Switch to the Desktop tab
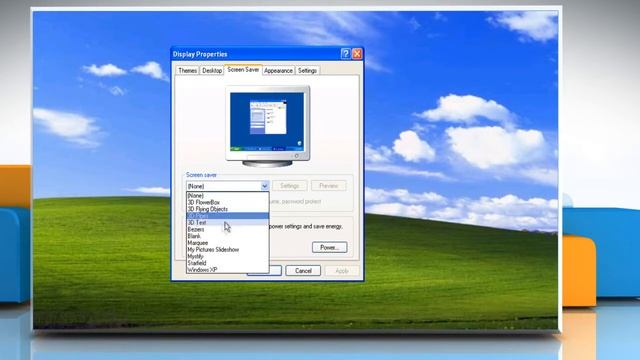 [212, 71]
